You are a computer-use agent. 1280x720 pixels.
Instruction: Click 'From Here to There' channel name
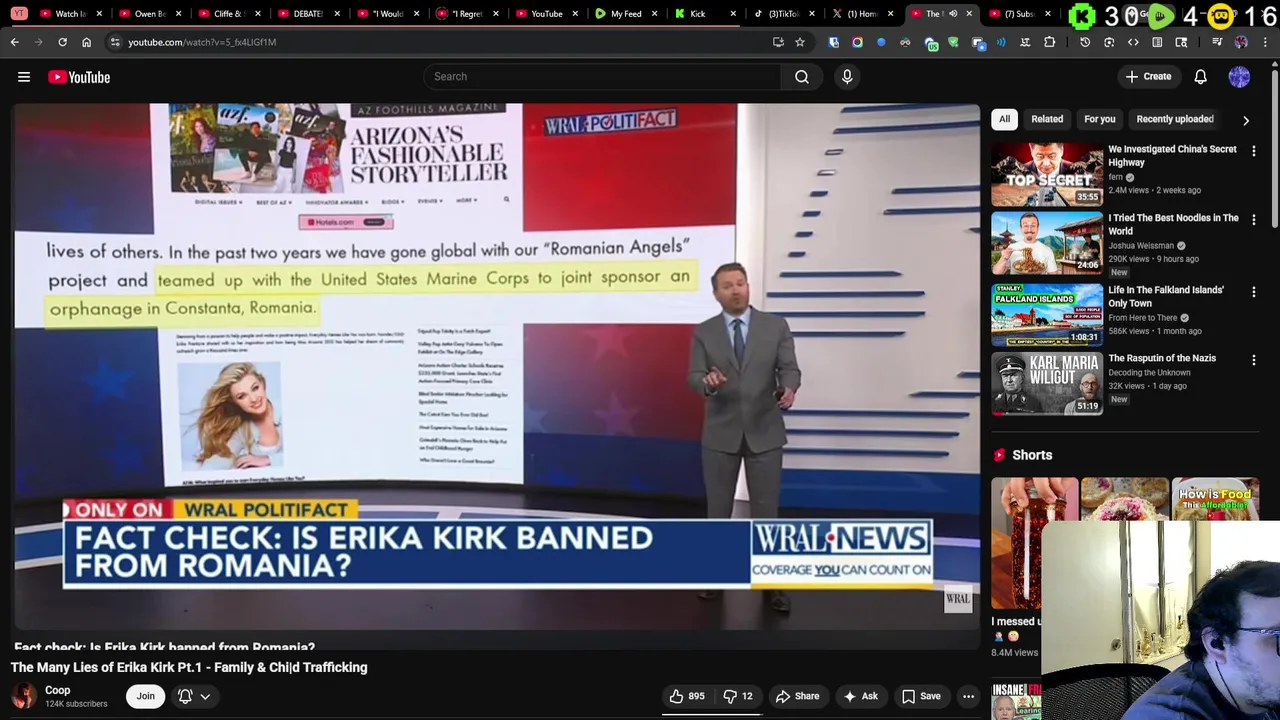(x=1142, y=318)
